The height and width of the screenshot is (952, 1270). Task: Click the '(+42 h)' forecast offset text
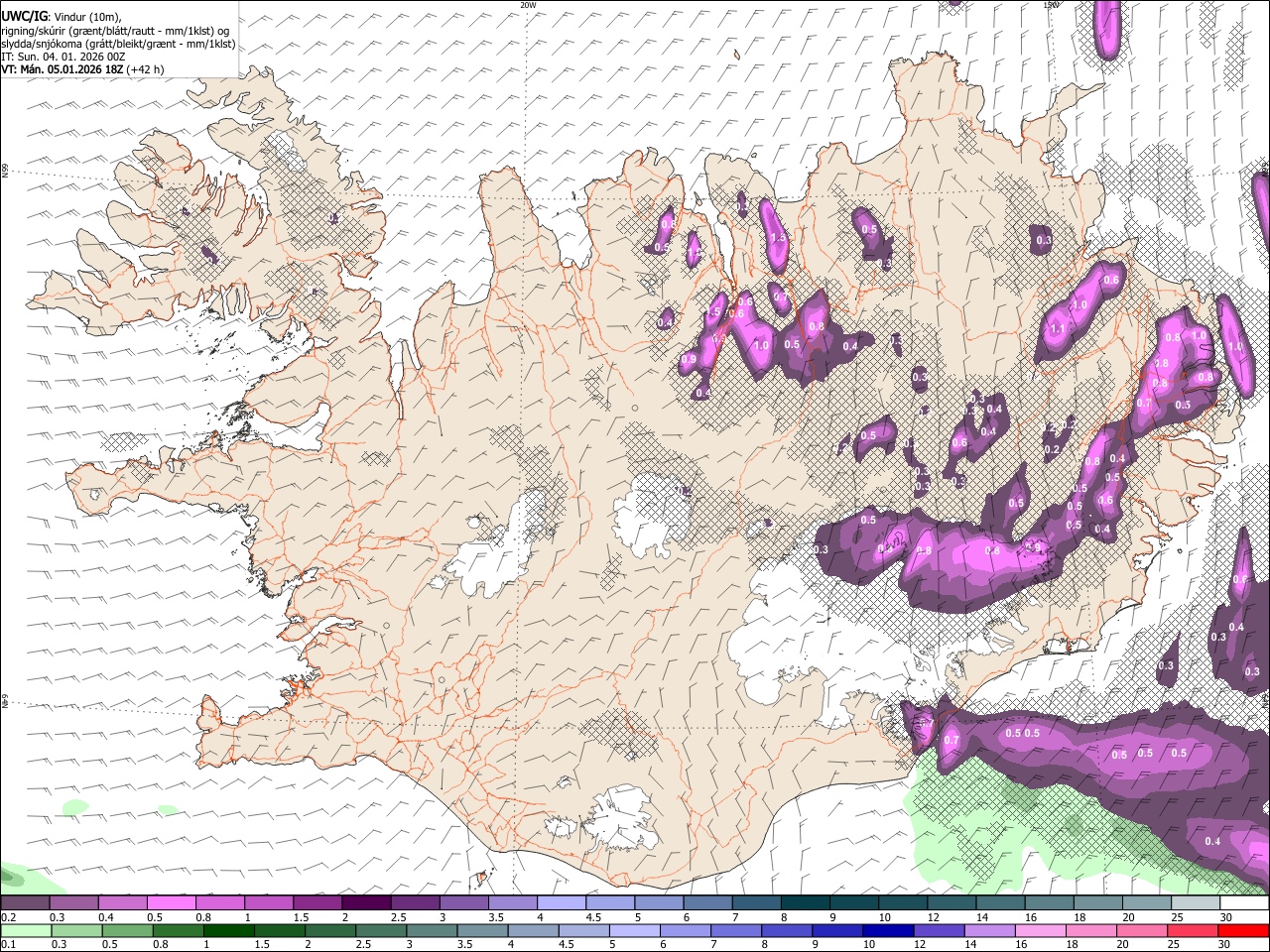pos(146,69)
